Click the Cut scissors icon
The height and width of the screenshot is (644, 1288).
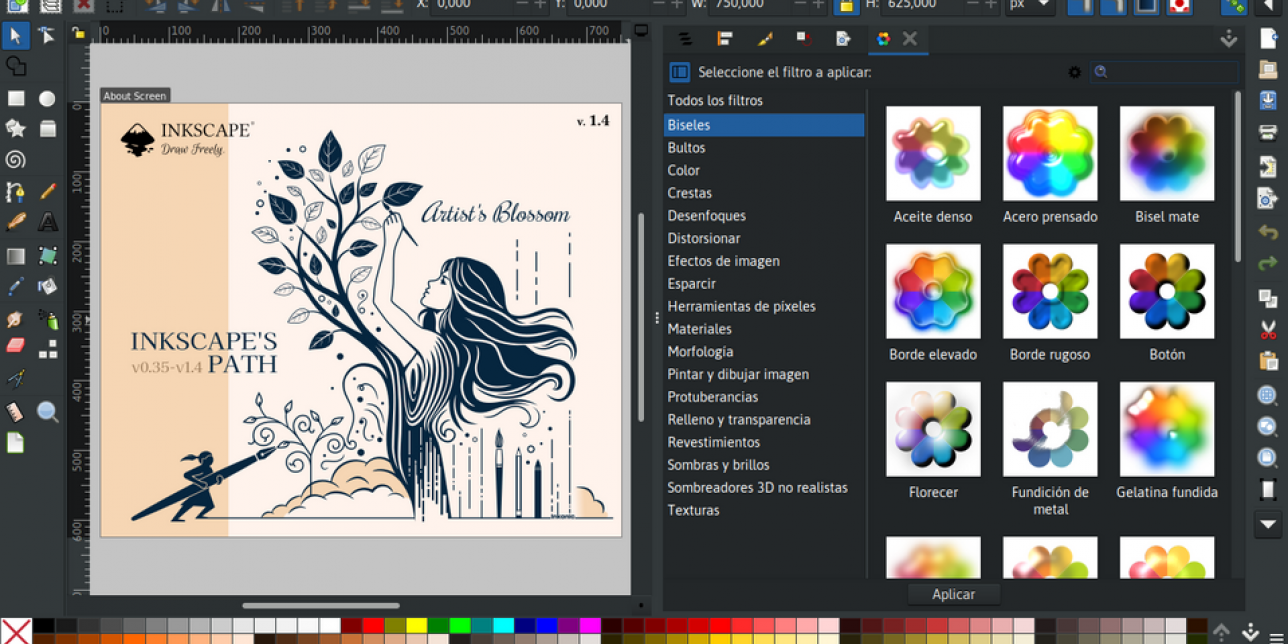click(x=1268, y=330)
